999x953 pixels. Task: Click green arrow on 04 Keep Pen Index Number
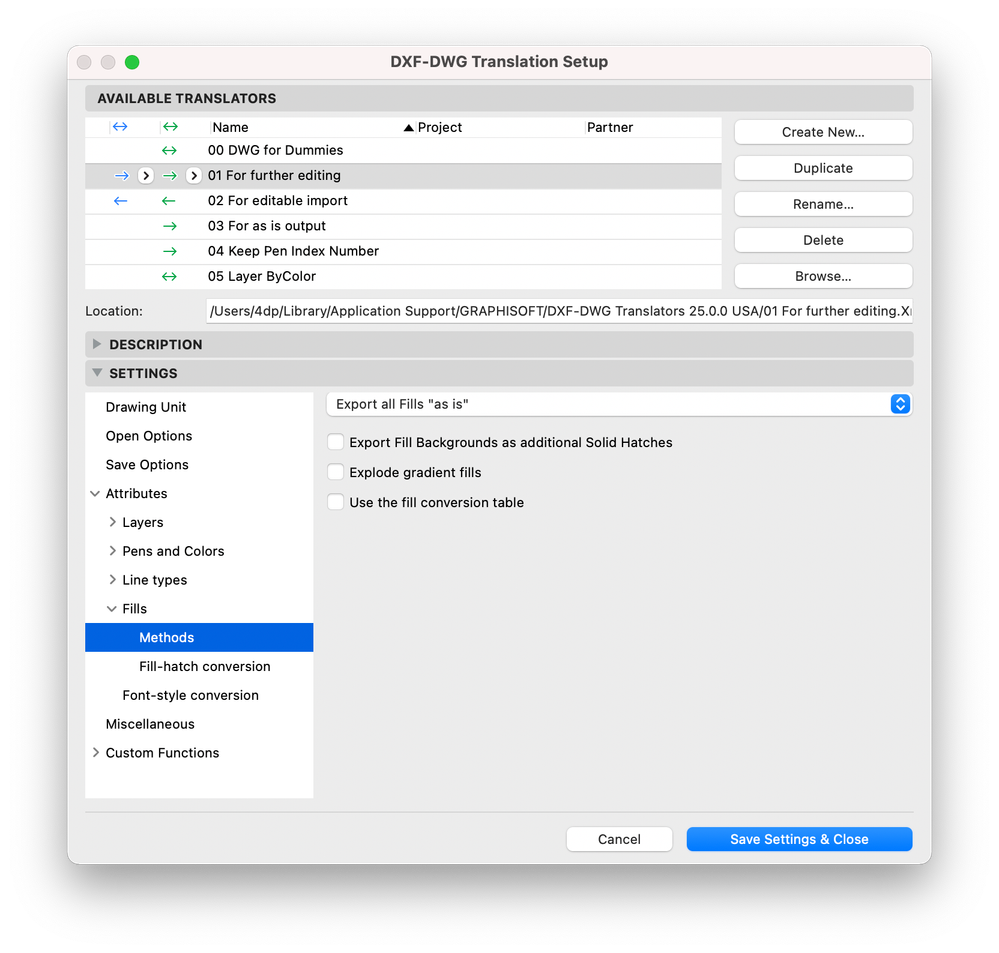point(169,252)
